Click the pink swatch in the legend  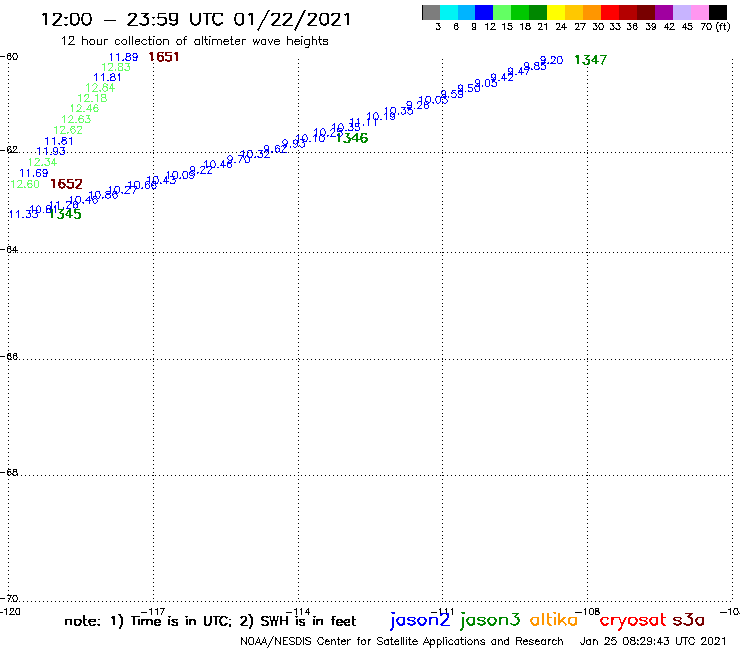[x=699, y=12]
